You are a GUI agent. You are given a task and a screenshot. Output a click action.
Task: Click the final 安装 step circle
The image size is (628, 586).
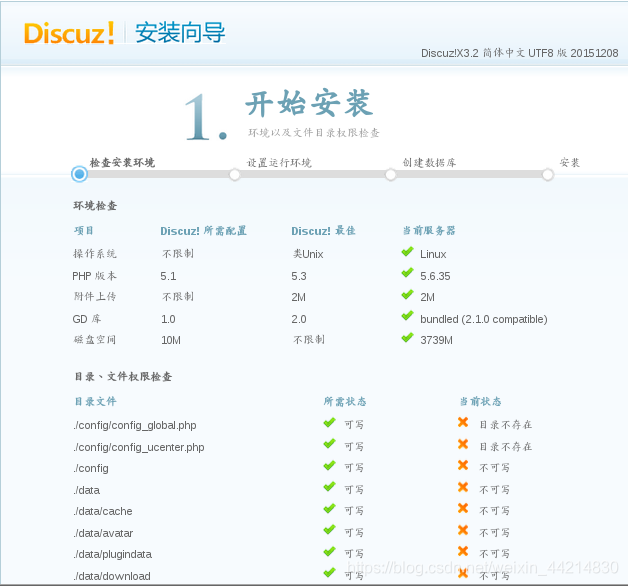pyautogui.click(x=547, y=175)
